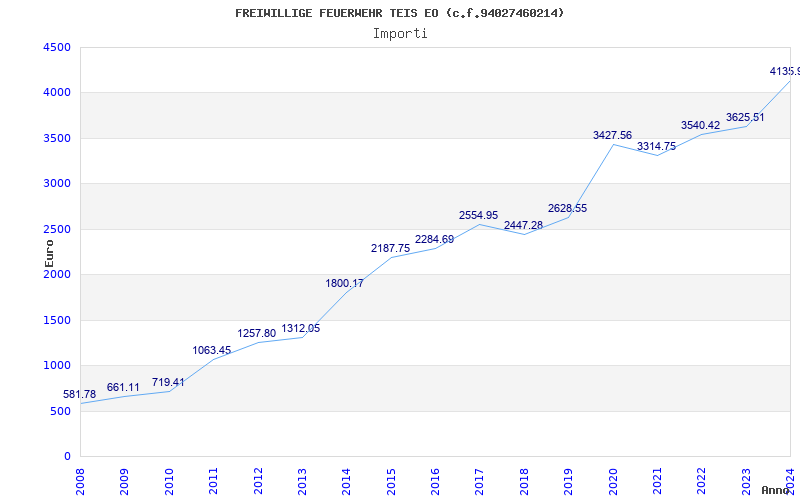800x500 pixels.
Task: Click the chart title FREIWILLIGE FEUERWEHR TEIS EO
Action: [400, 13]
